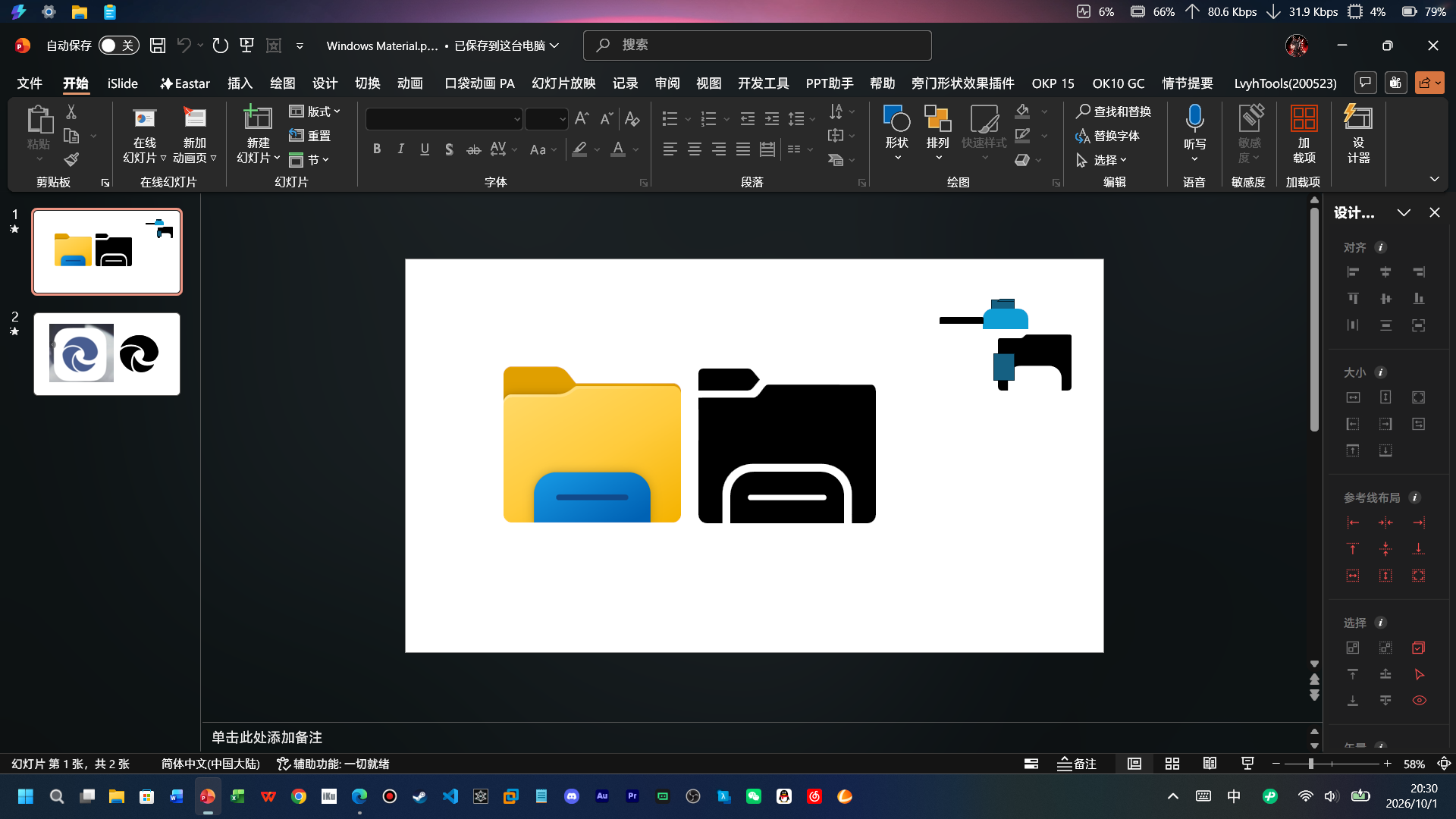Image resolution: width=1456 pixels, height=819 pixels.
Task: Open the font size dropdown
Action: 562,119
